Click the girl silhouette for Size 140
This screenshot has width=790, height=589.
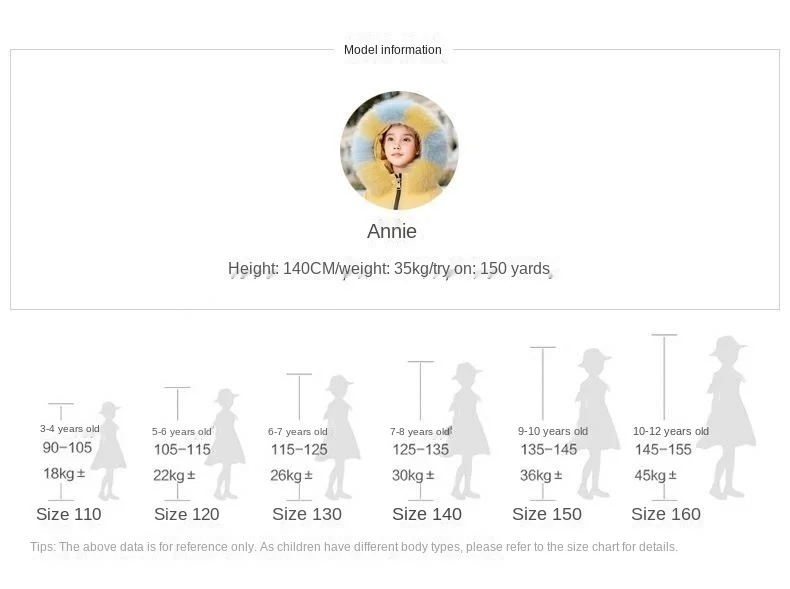click(x=465, y=432)
